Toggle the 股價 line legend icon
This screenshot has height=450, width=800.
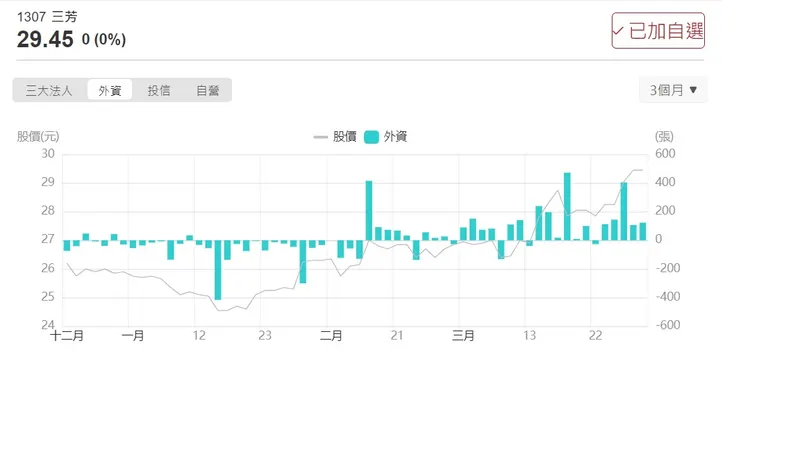(x=320, y=137)
